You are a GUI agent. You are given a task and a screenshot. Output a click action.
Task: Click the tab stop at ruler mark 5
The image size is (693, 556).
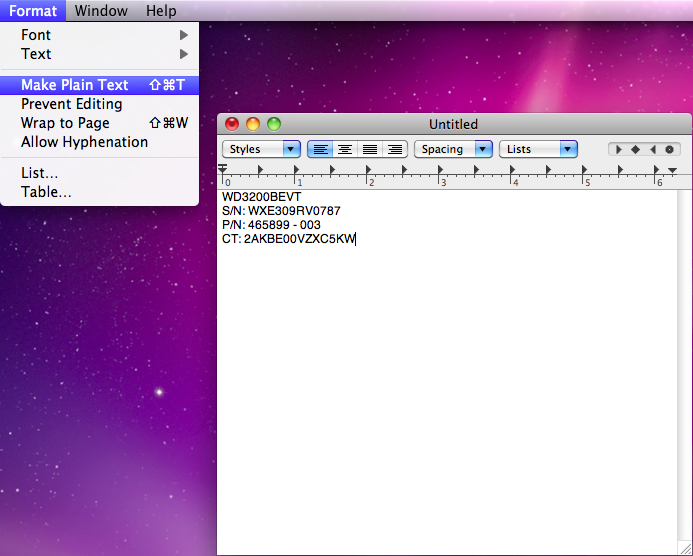tap(584, 169)
